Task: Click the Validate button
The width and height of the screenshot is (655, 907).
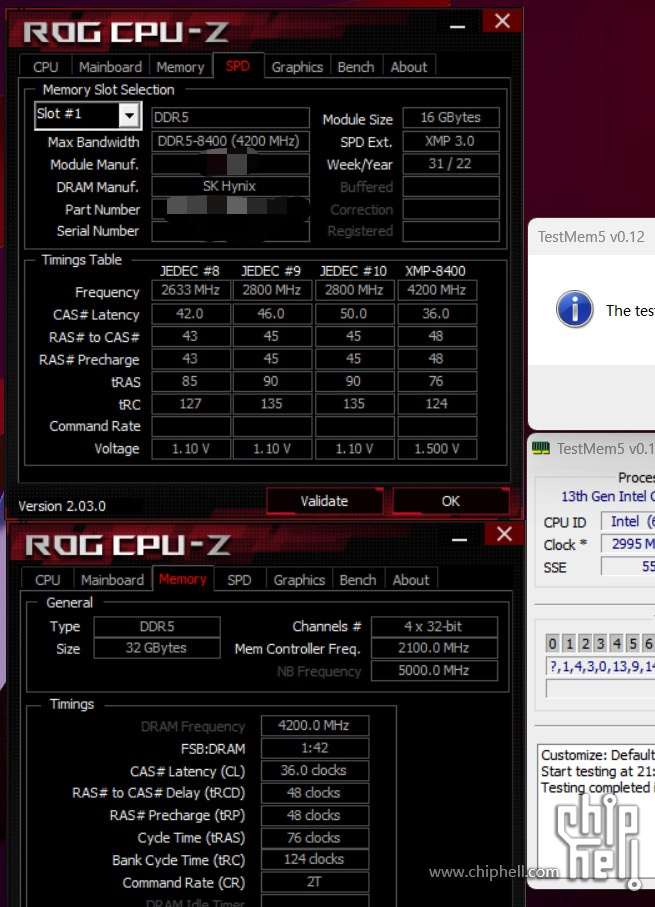Action: pyautogui.click(x=324, y=501)
